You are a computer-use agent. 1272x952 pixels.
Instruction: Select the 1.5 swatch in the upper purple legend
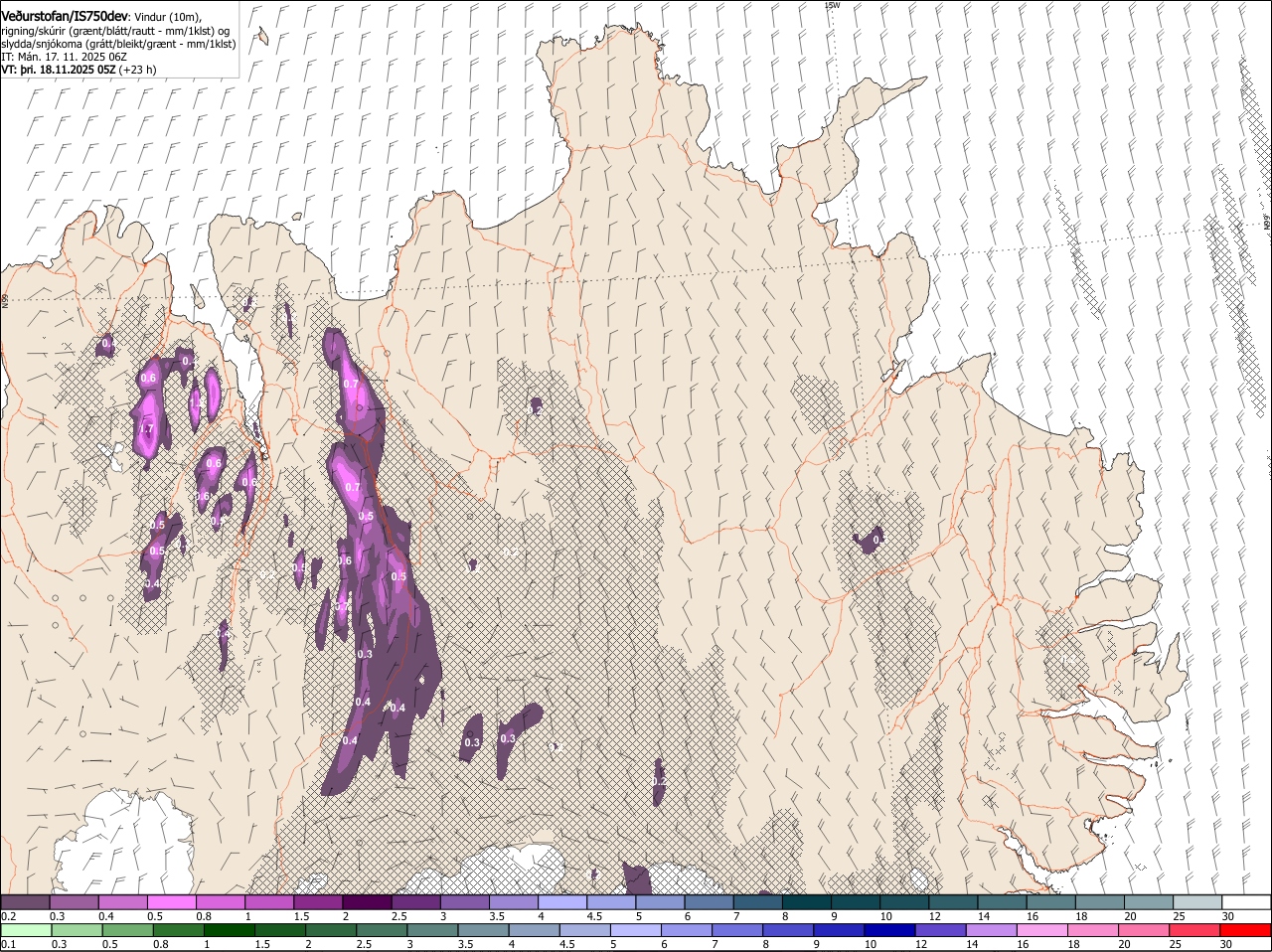318,902
